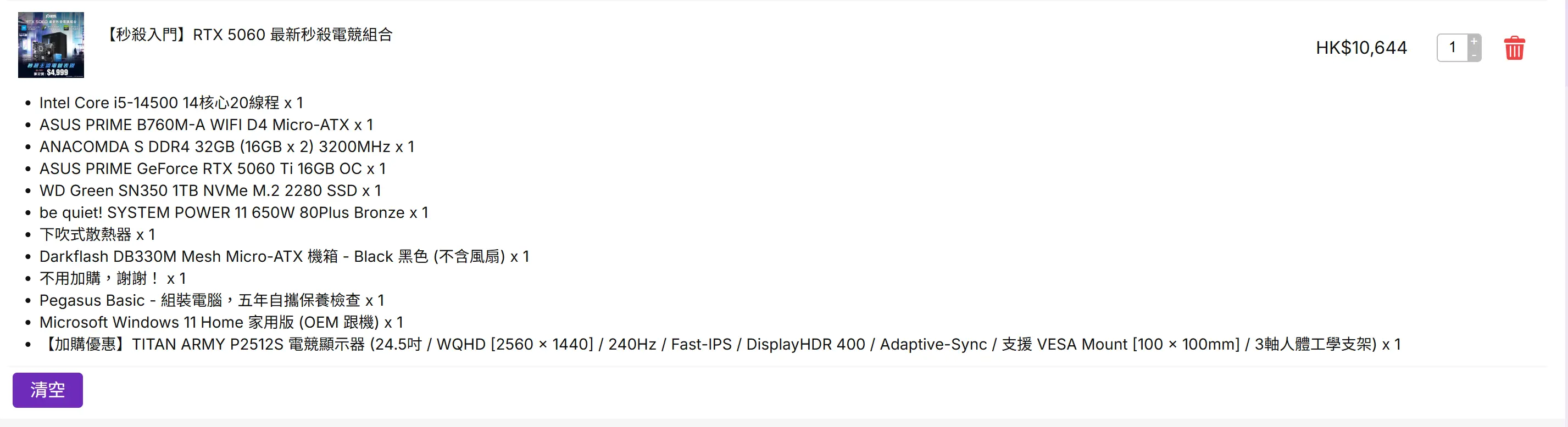Viewport: 1568px width, 427px height.
Task: Click the 下吹式散熱器 cooler item
Action: (x=97, y=234)
